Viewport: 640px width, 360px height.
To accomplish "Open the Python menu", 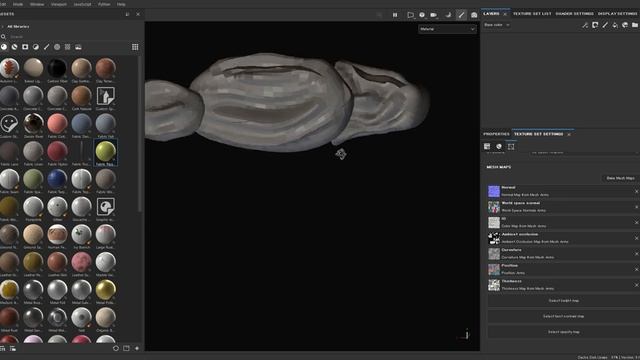I will 104,4.
